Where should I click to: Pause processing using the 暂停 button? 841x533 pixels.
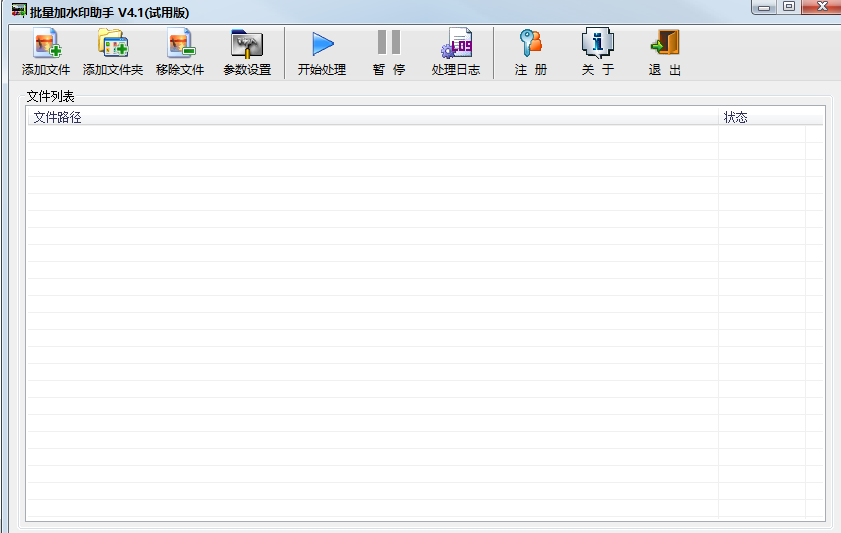(389, 45)
